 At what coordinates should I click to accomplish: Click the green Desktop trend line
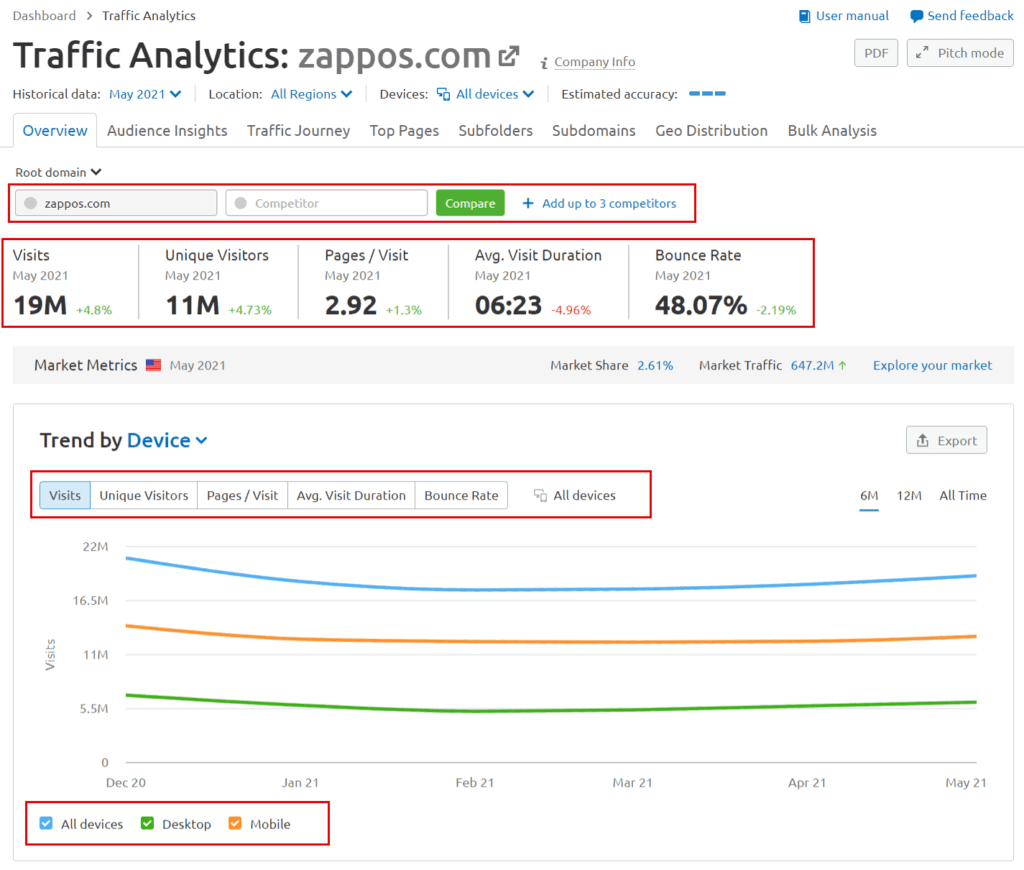(x=552, y=709)
